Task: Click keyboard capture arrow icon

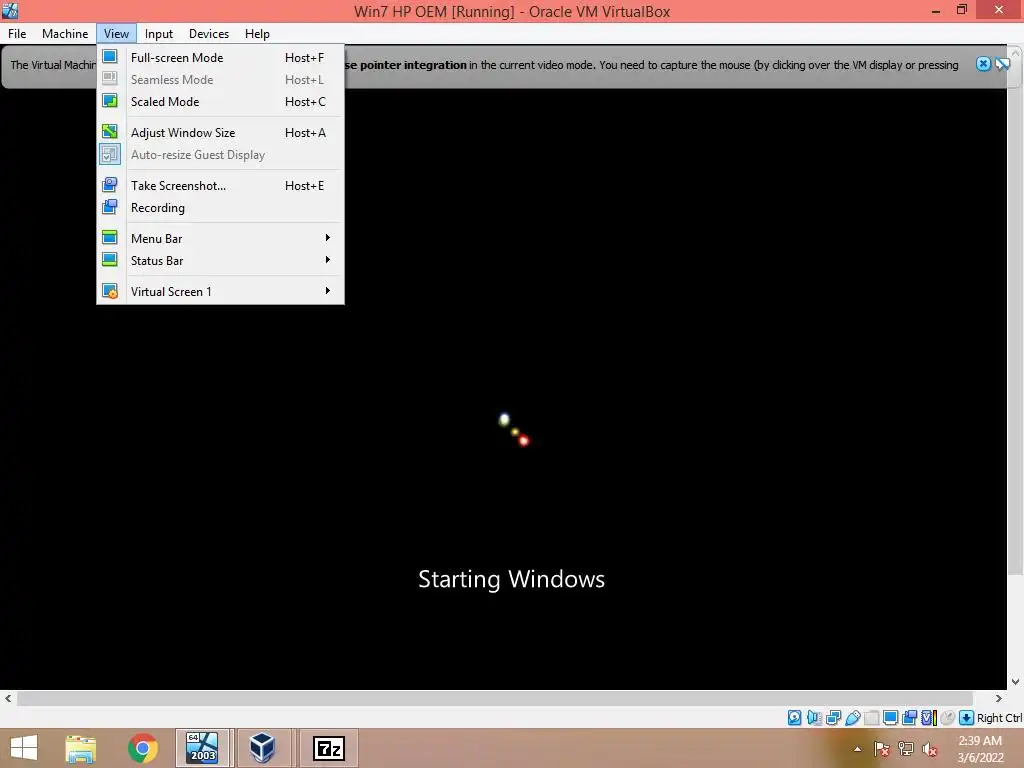Action: tap(967, 718)
